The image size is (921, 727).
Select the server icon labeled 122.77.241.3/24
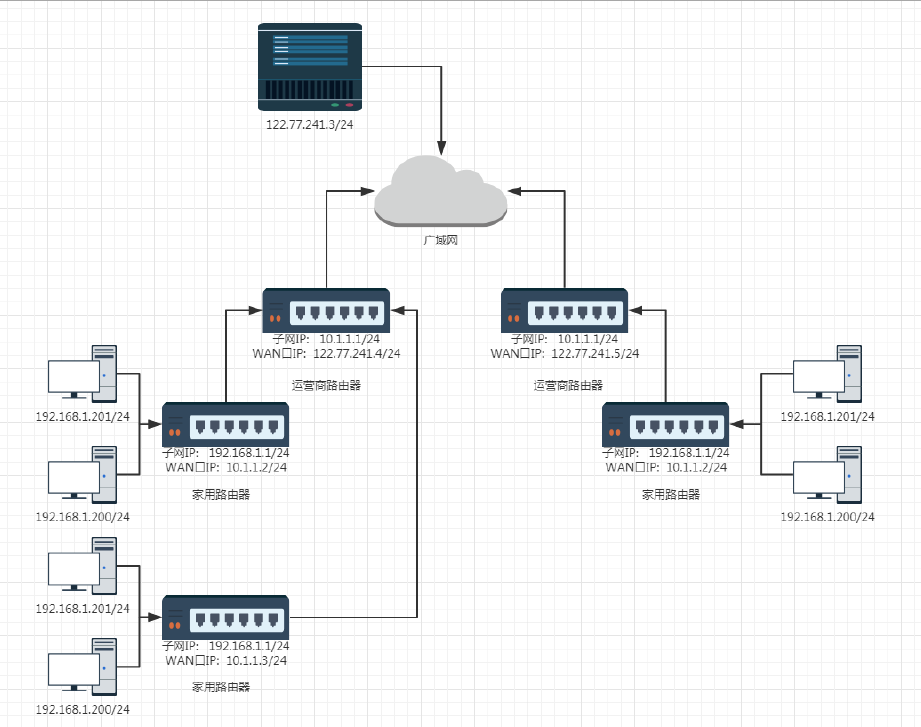pos(310,67)
